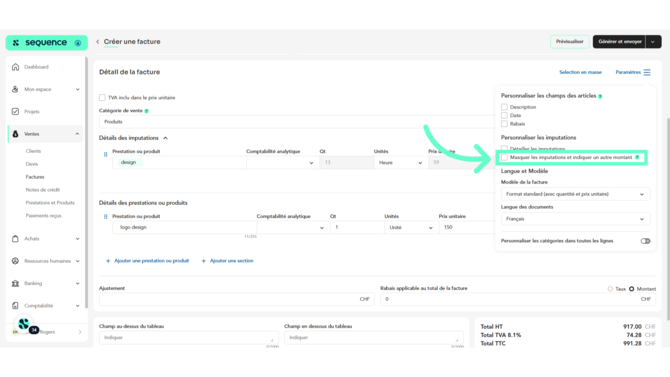Expand the Achats menu
Viewport: 670px width, 377px height.
click(77, 239)
